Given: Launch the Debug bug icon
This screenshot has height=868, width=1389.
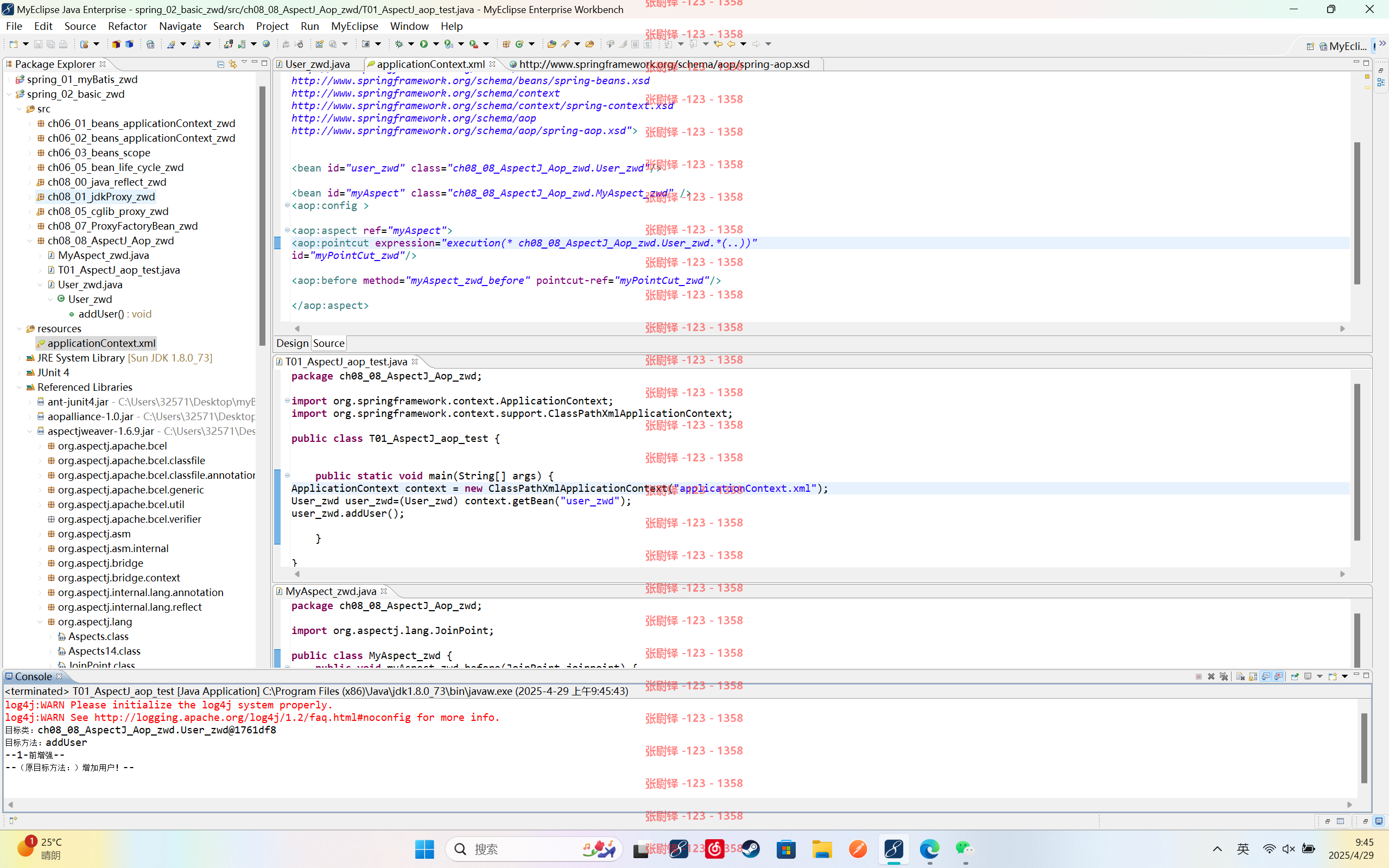Looking at the screenshot, I should click(x=399, y=44).
